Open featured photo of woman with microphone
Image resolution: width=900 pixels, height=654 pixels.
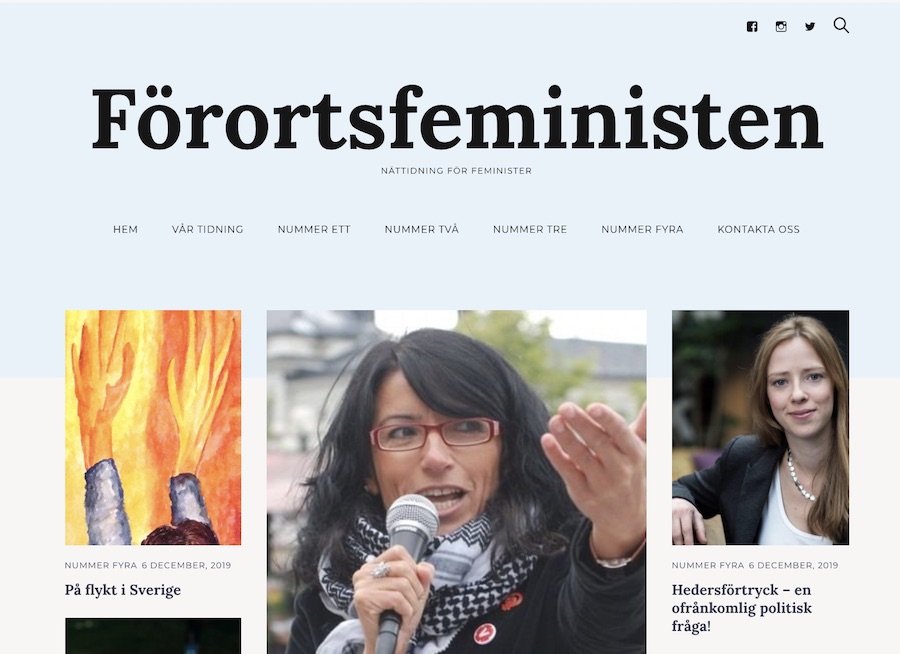tap(457, 482)
